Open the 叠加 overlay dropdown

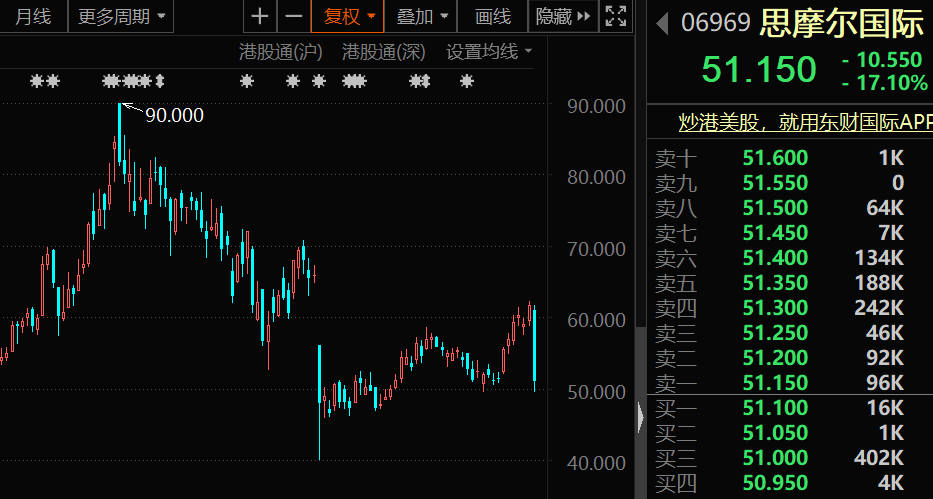(422, 17)
